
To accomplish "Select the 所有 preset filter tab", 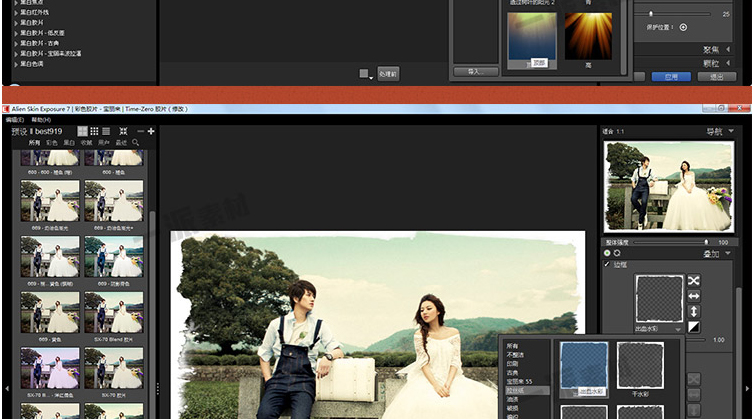I will pyautogui.click(x=34, y=143).
